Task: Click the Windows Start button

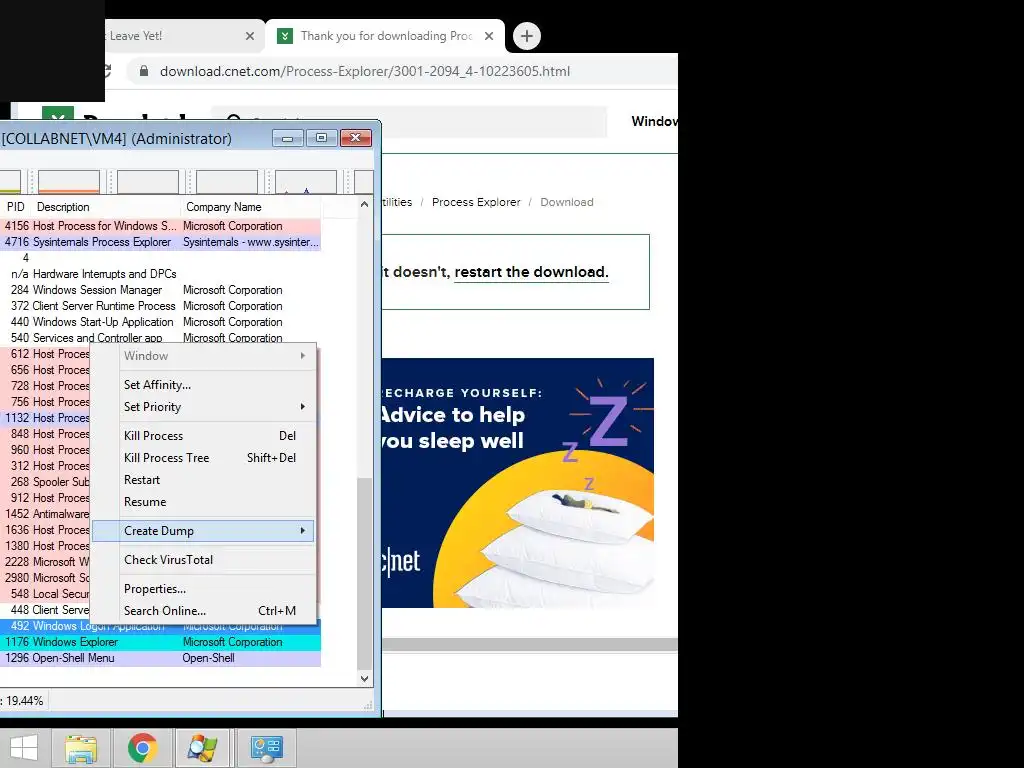Action: [24, 748]
